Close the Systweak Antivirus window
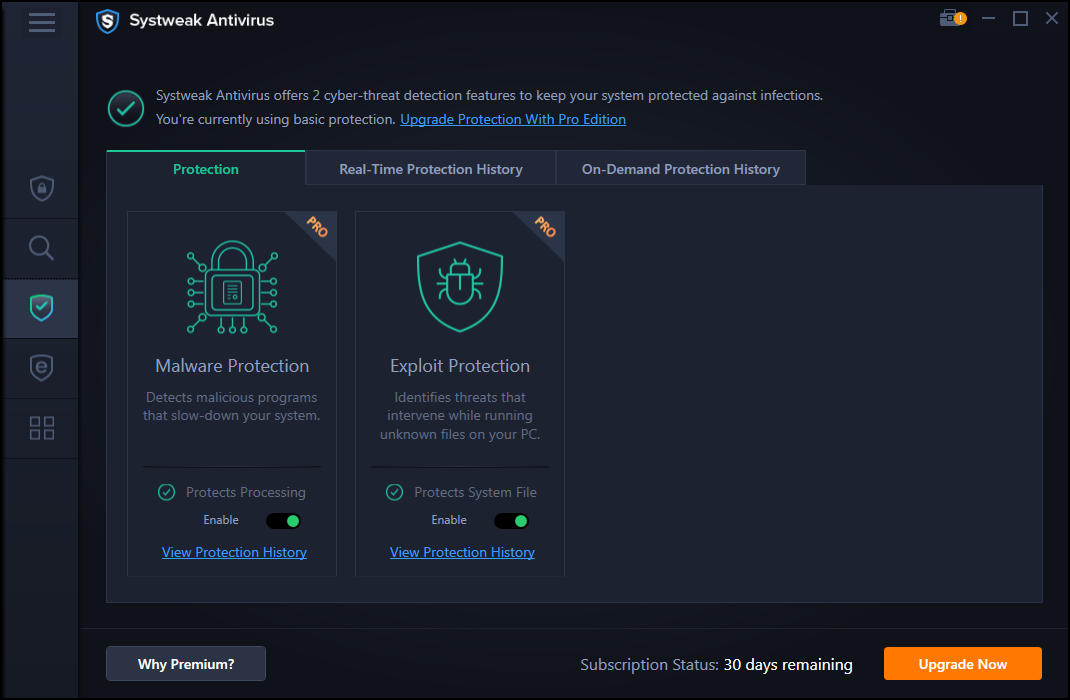Screen dimensions: 1070x700 point(1052,18)
